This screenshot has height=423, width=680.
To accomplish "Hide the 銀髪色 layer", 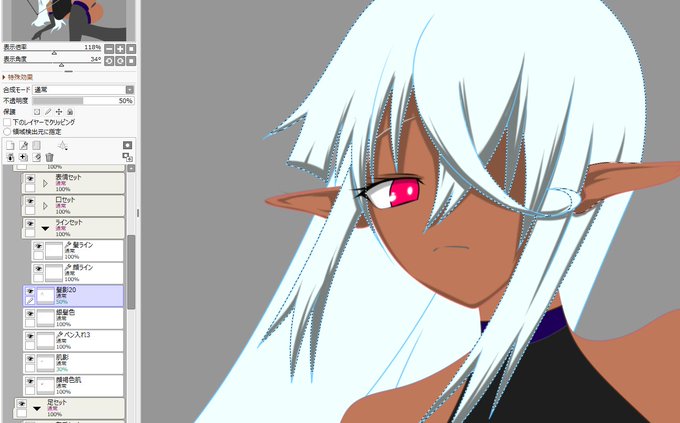I will (29, 314).
